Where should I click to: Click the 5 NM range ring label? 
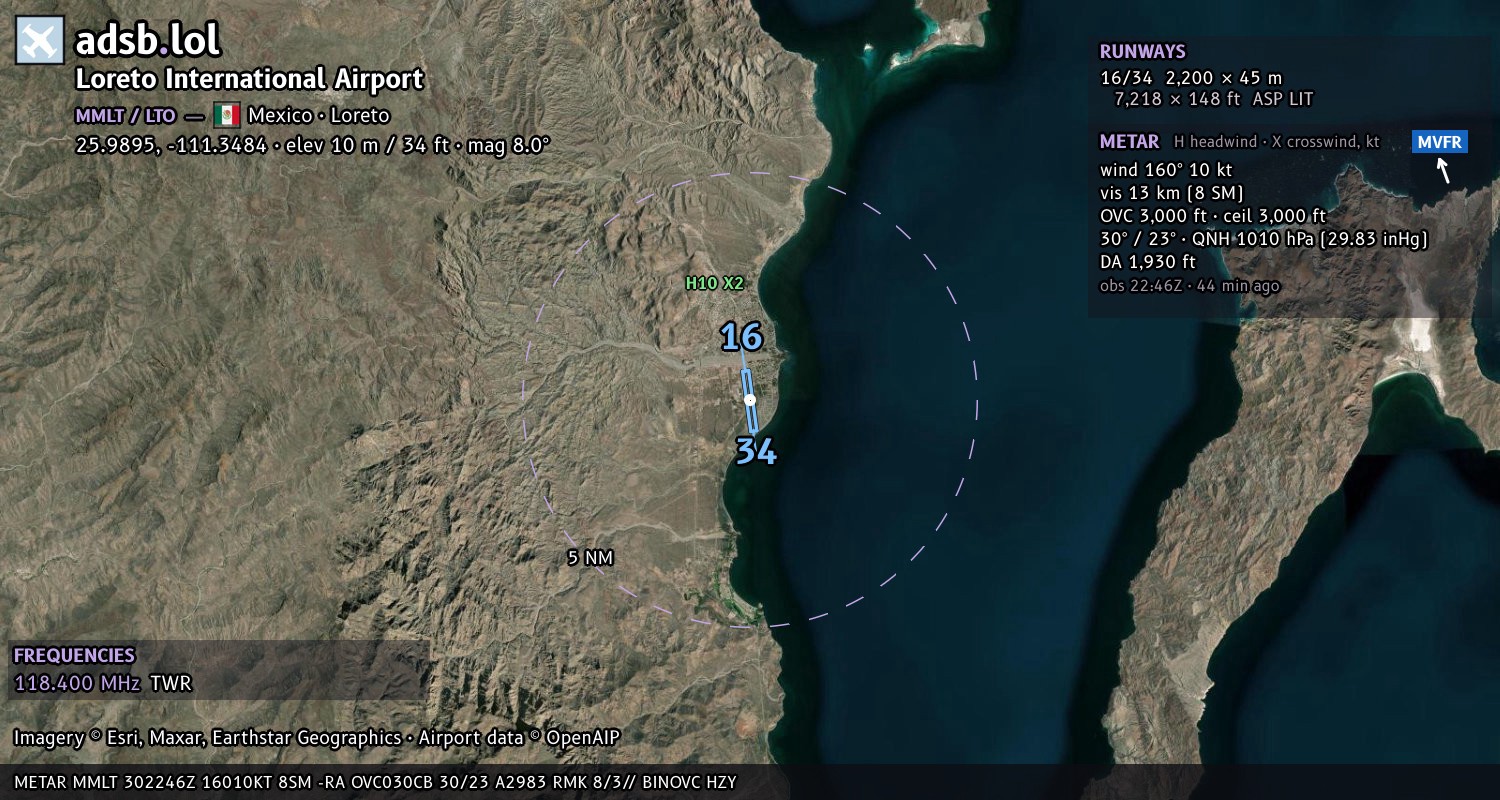click(x=590, y=558)
